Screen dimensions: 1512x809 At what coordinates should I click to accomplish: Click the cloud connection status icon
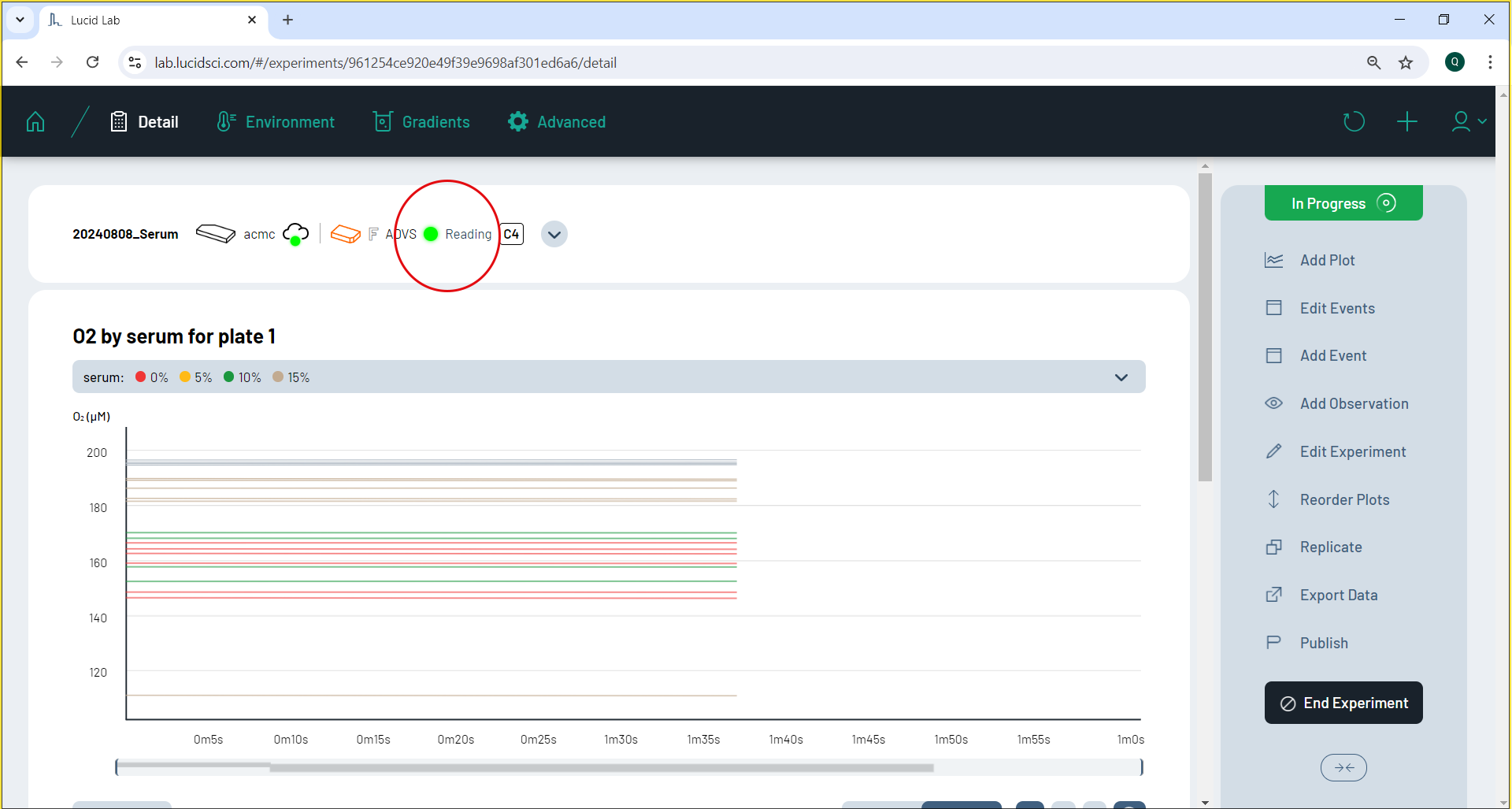(295, 233)
